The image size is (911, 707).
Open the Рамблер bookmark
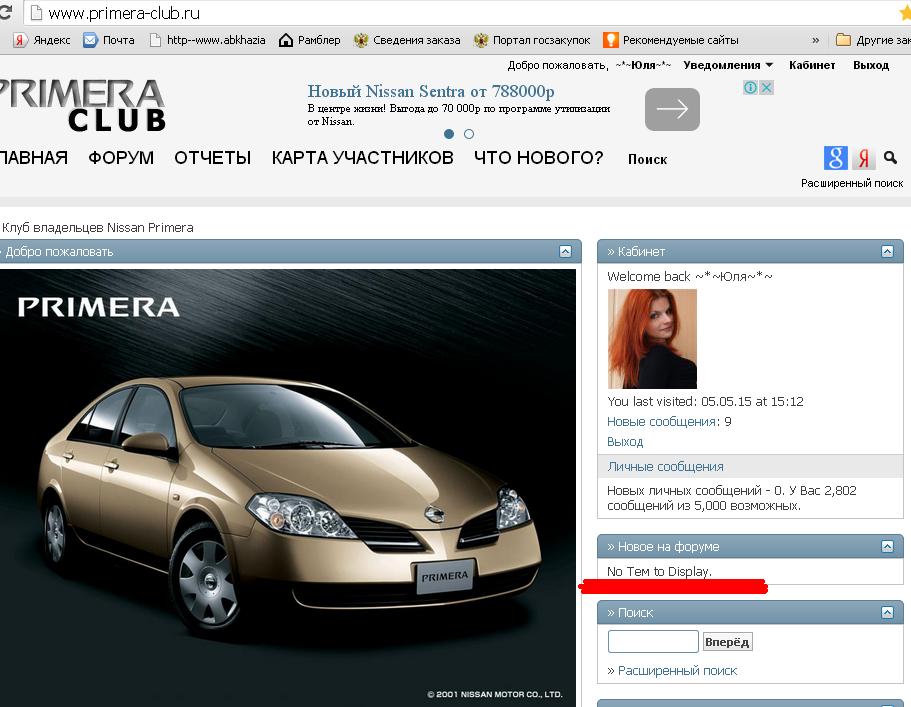pyautogui.click(x=310, y=40)
